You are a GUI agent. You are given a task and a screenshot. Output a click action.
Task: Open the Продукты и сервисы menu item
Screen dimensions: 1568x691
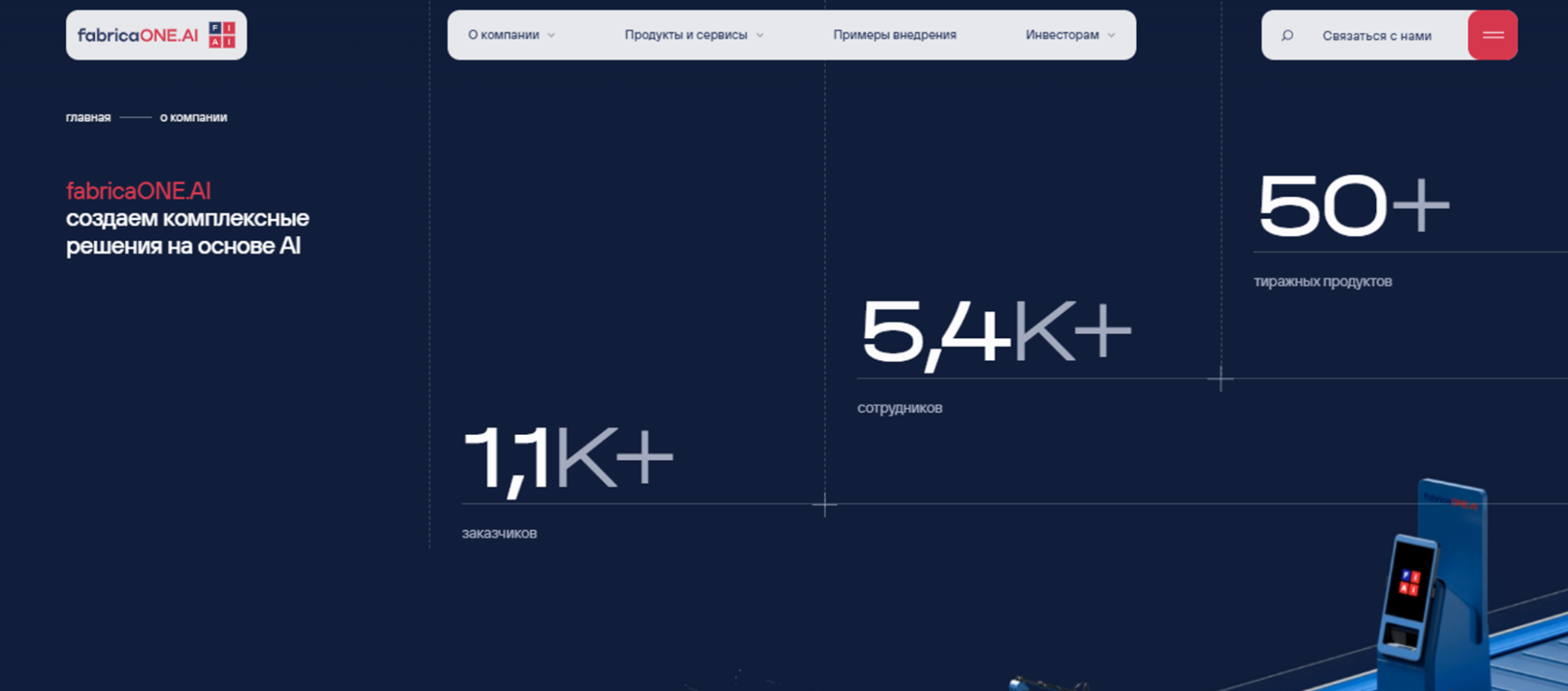tap(686, 35)
